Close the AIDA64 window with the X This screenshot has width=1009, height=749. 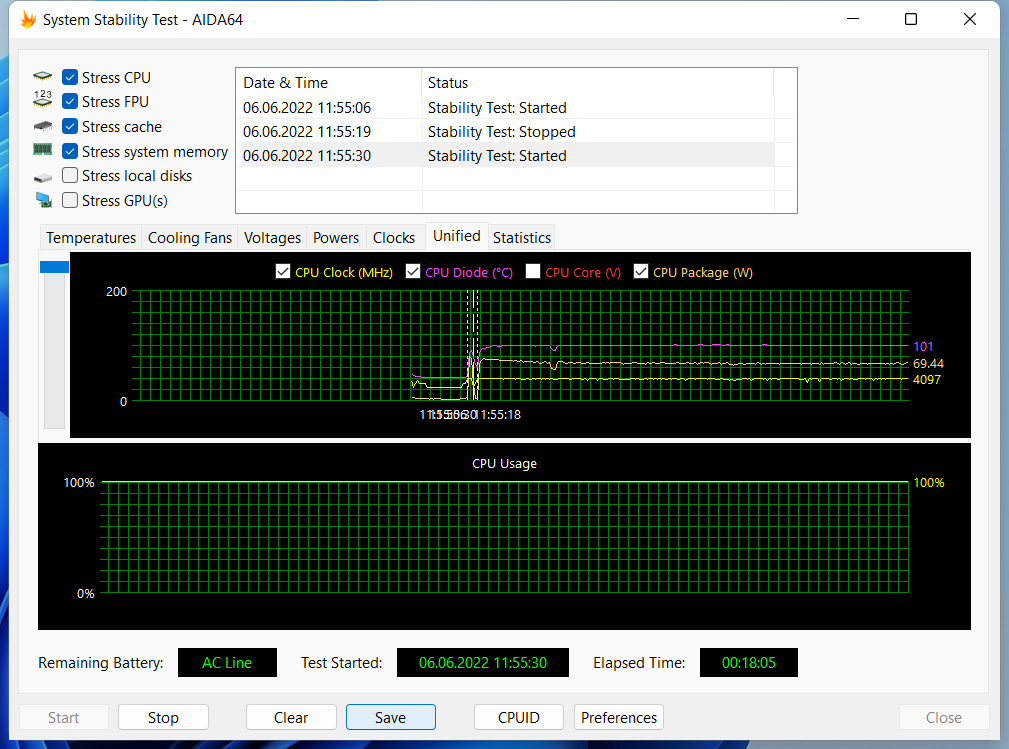click(x=970, y=19)
